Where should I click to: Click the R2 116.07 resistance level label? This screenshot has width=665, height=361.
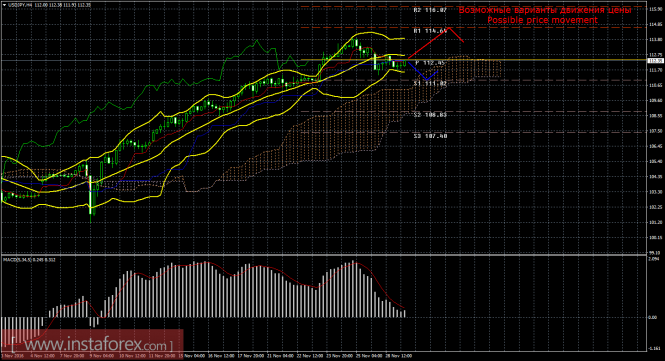430,10
